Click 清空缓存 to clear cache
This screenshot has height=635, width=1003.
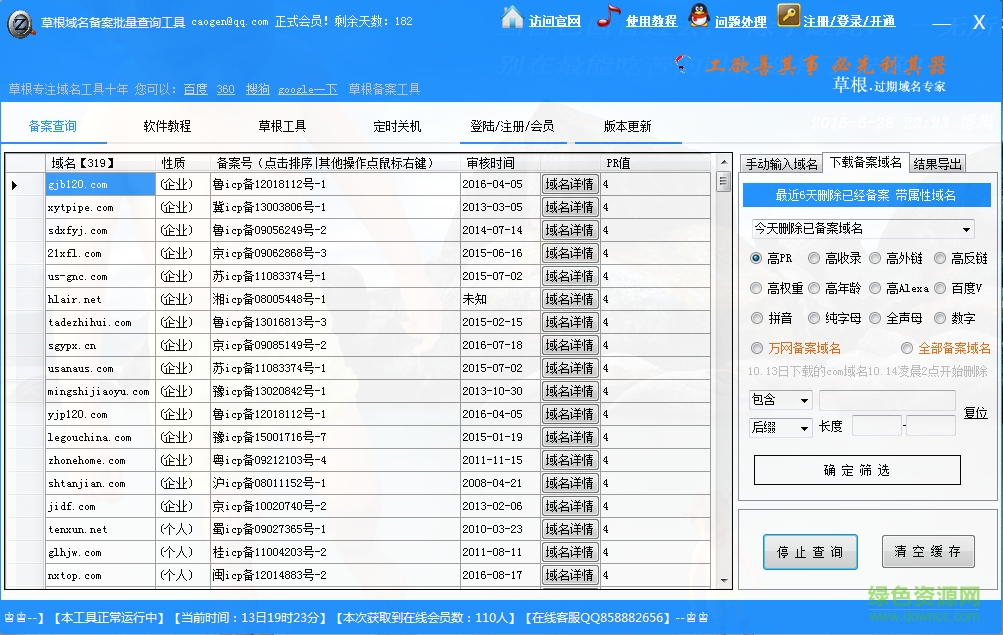[x=927, y=551]
